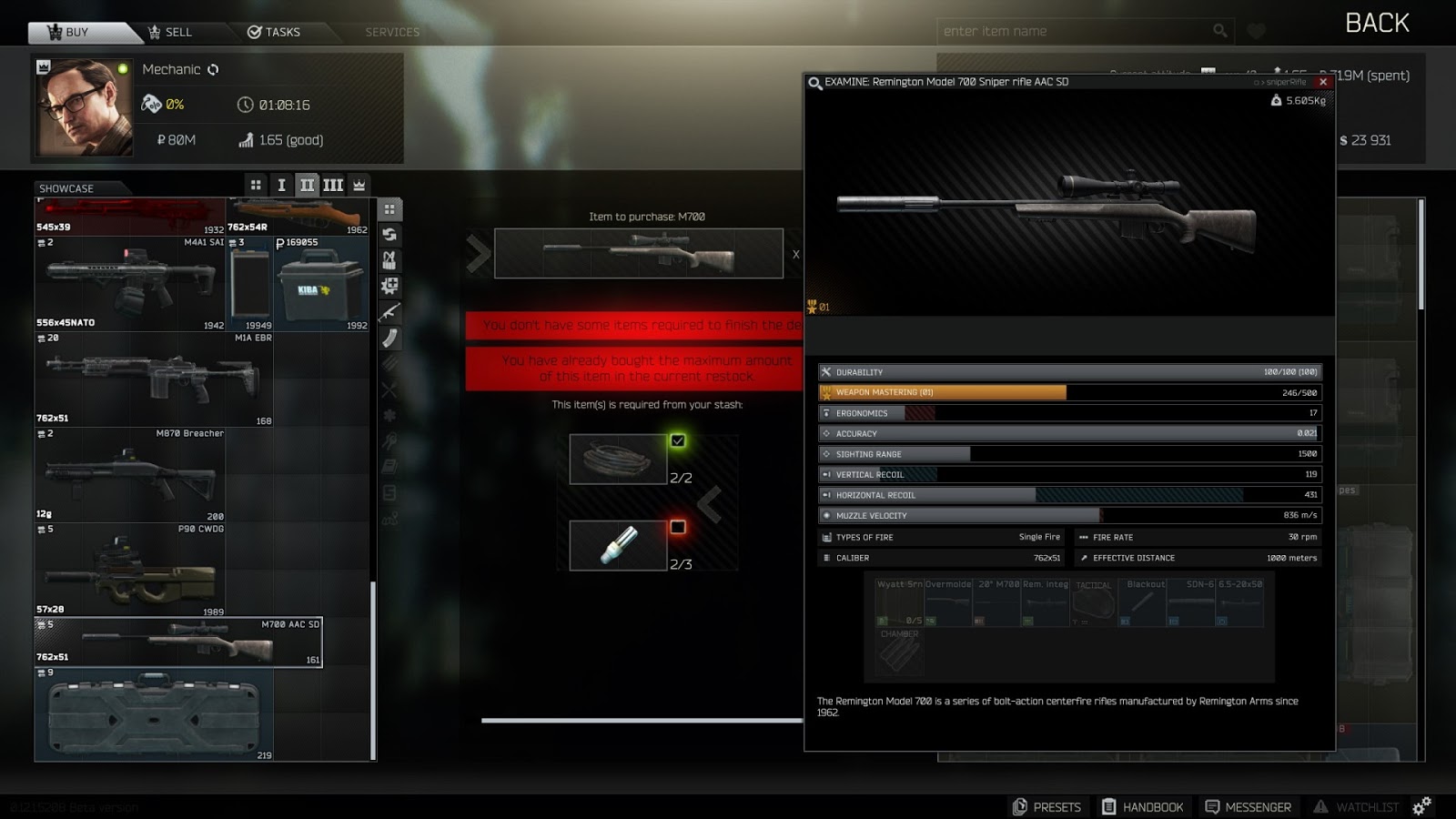Screen dimensions: 1456x819
Task: Click the M700 item-to-purchase preview
Action: coord(639,253)
